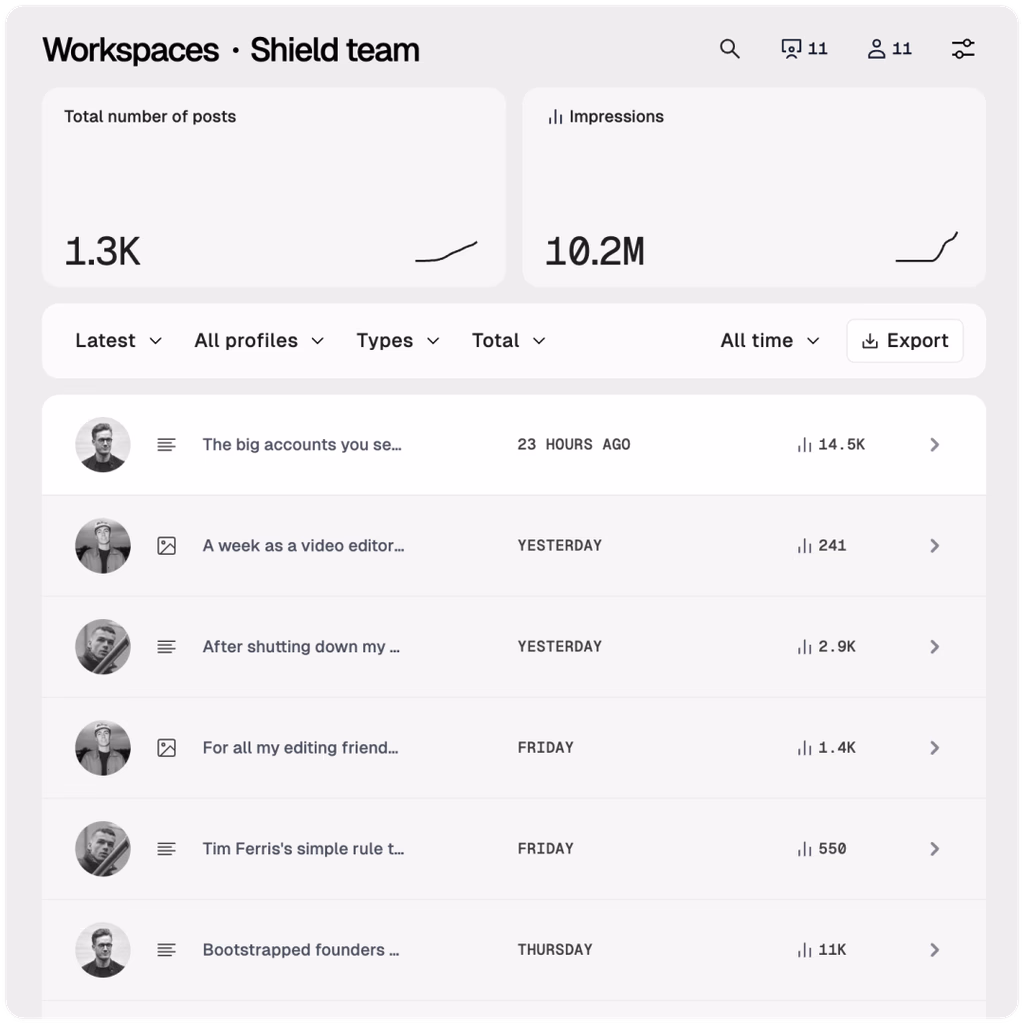The height and width of the screenshot is (1024, 1024).
Task: Click the first post author's avatar
Action: coord(102,444)
